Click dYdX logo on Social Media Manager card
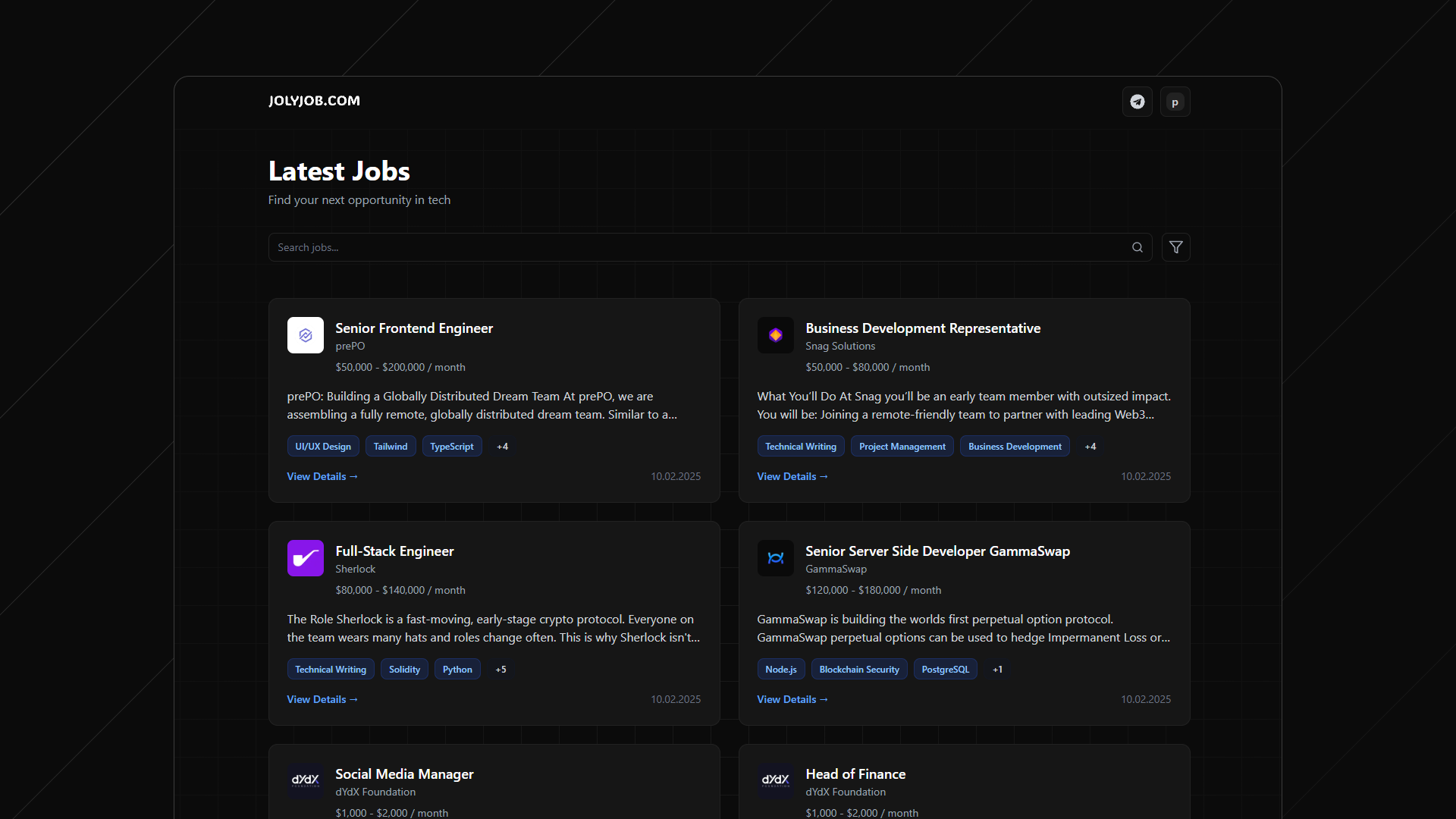 (x=305, y=781)
